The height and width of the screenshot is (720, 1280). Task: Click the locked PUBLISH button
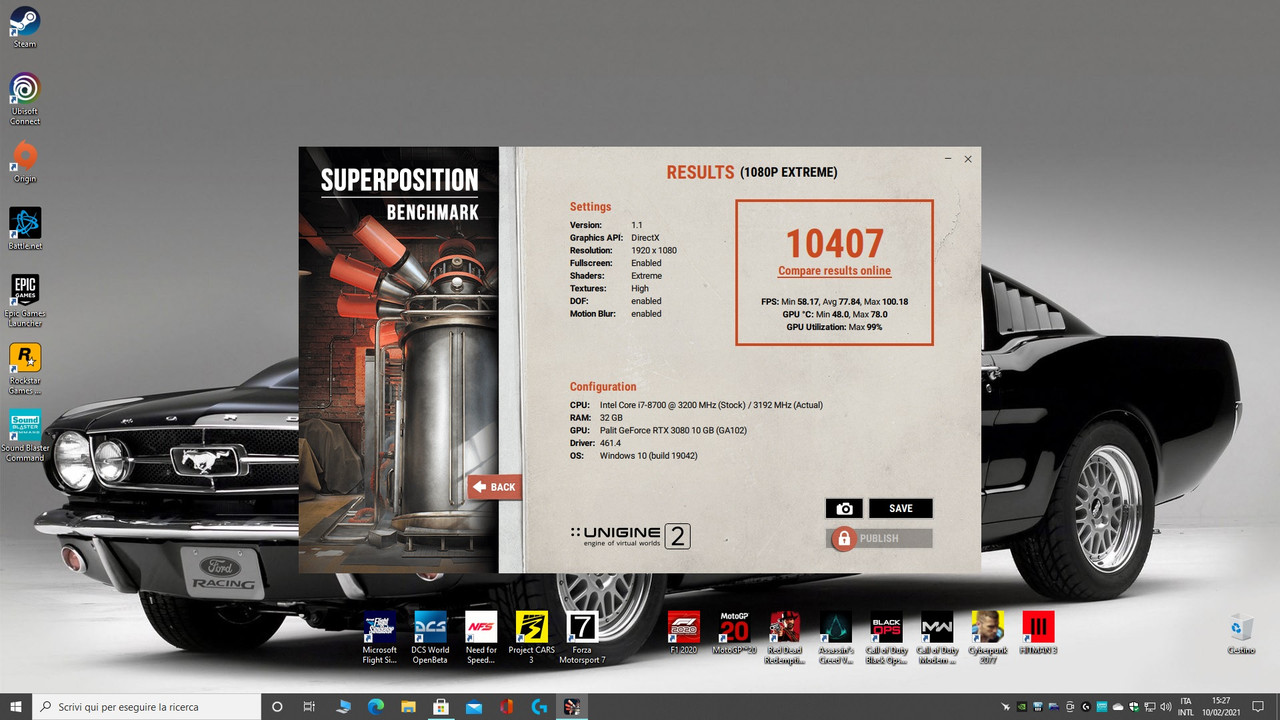click(880, 539)
